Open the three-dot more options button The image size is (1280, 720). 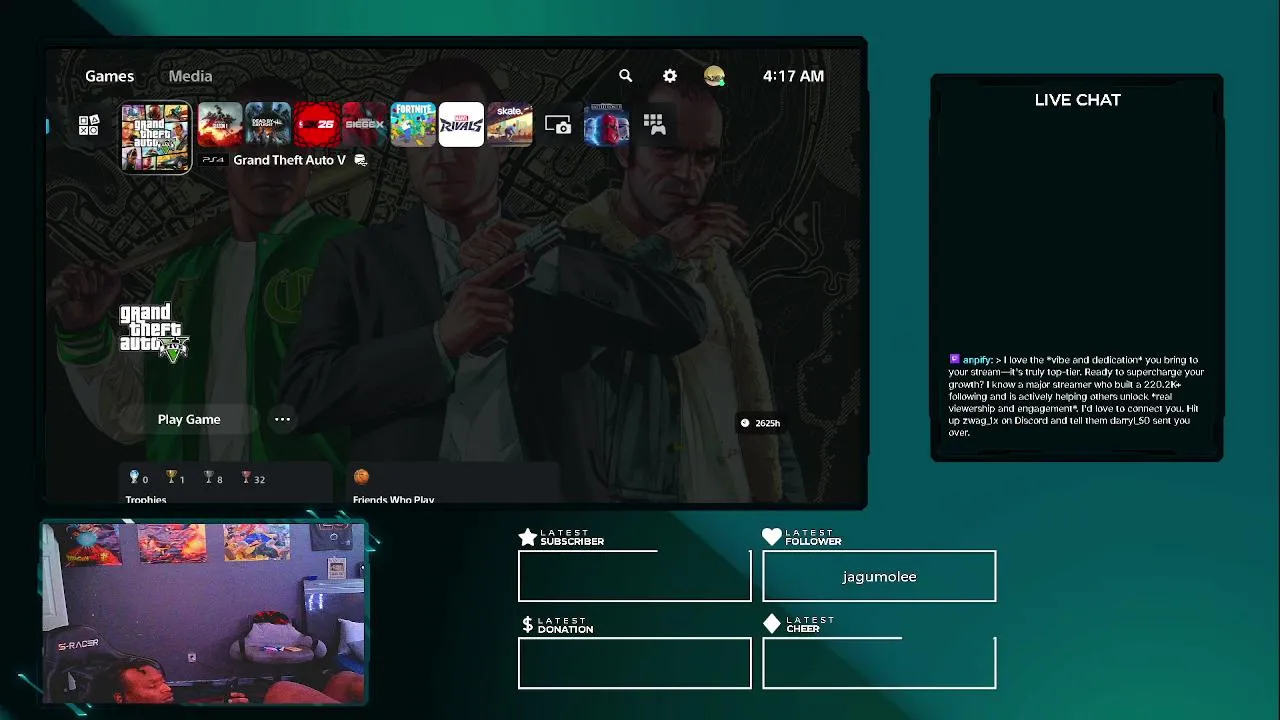[x=282, y=419]
